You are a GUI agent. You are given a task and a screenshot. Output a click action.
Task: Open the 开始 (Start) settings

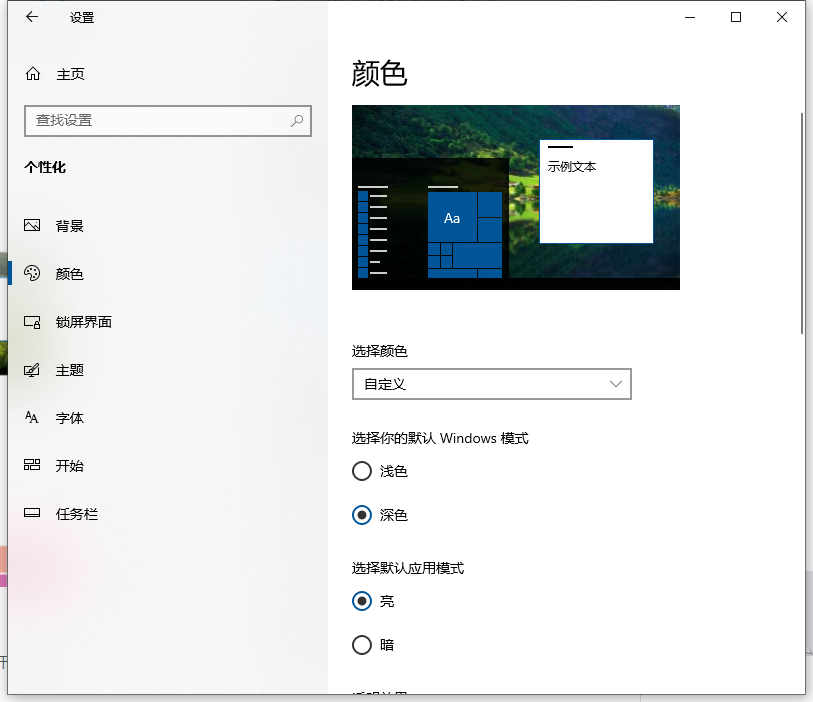tap(70, 466)
